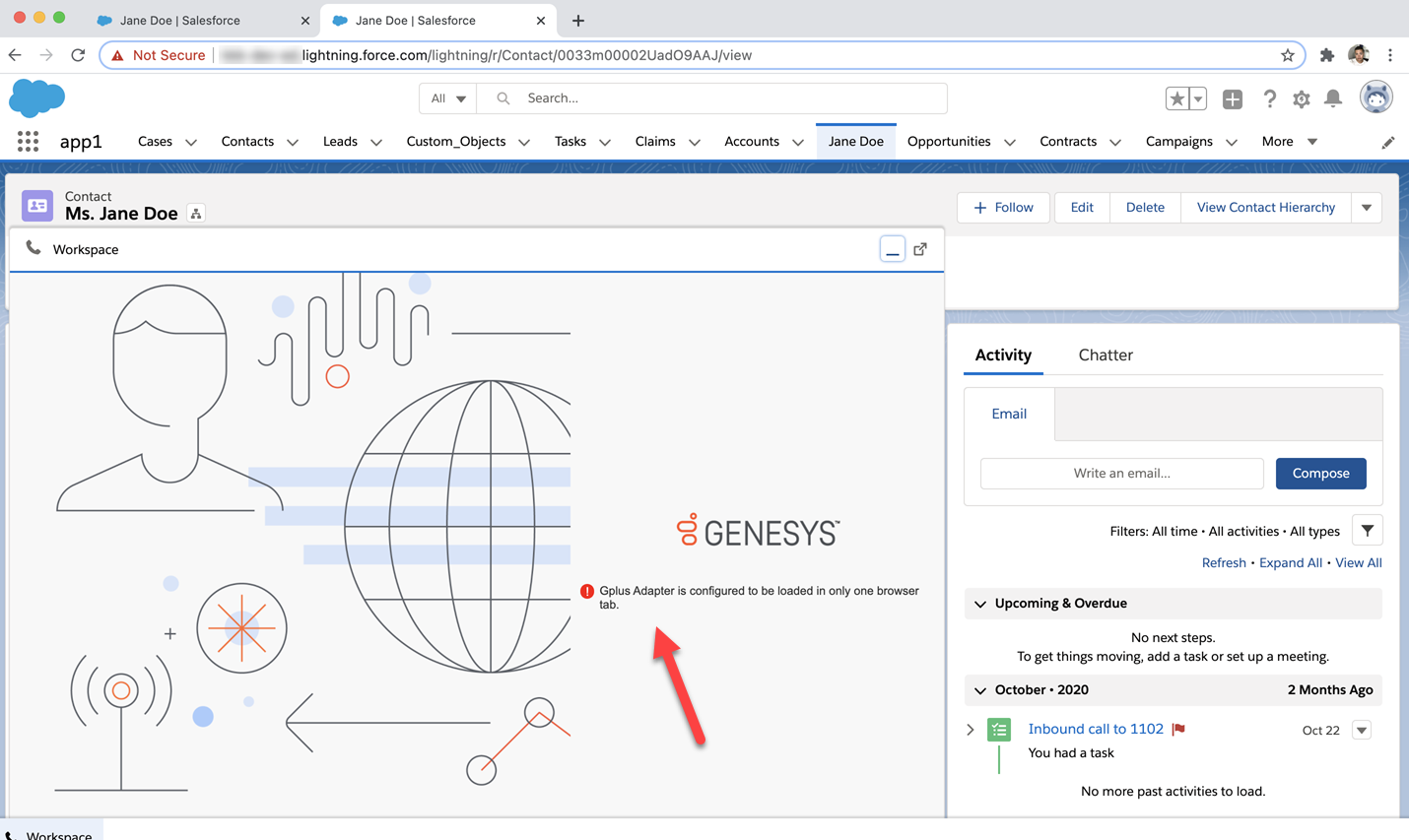This screenshot has width=1409, height=840.
Task: Reload the browser page
Action: point(78,55)
